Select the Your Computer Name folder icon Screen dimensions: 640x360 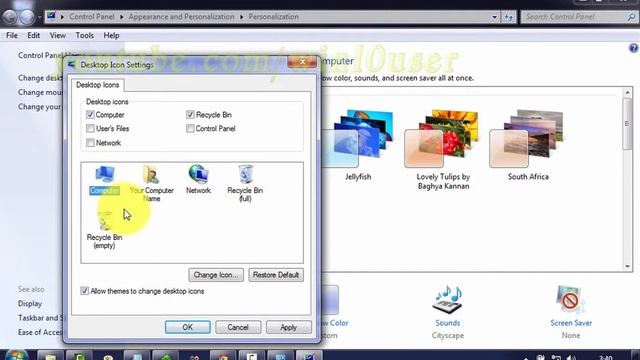click(x=151, y=174)
